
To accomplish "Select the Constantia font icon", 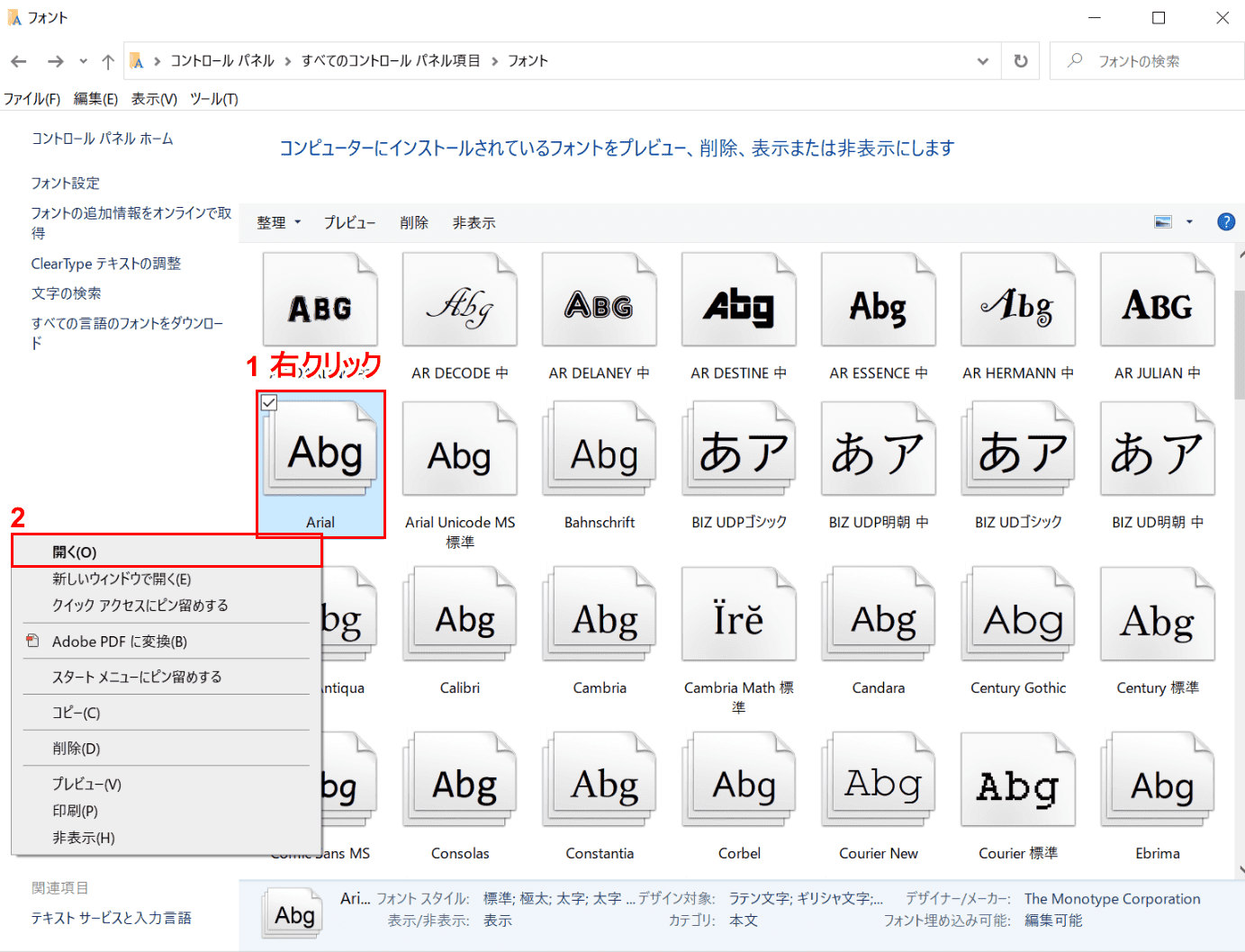I will 600,780.
